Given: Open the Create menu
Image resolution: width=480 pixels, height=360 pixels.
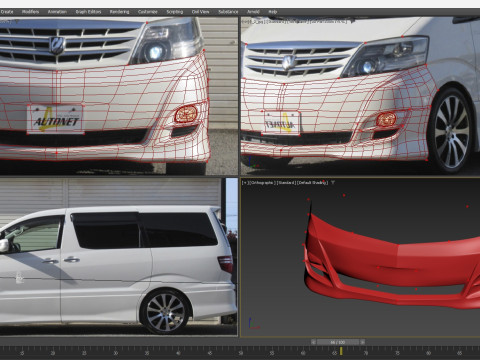Looking at the screenshot, I should tap(7, 12).
